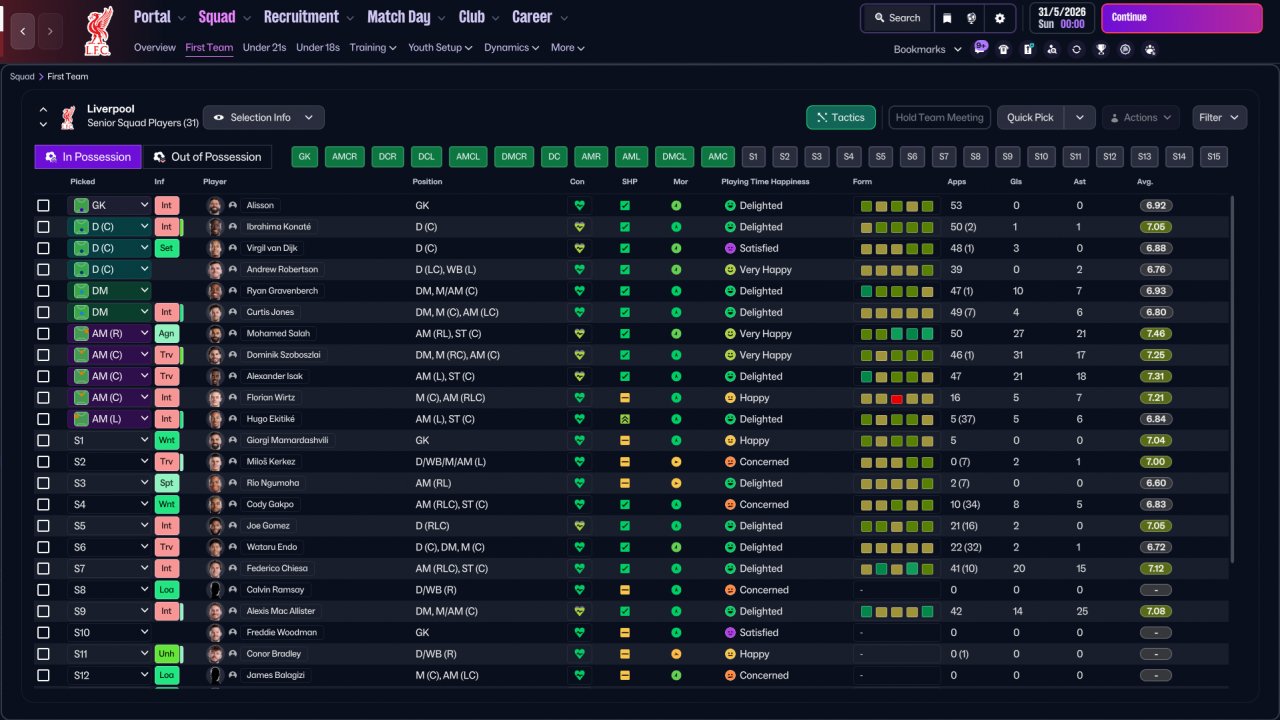Viewport: 1280px width, 720px height.
Task: Click the Search button
Action: [x=897, y=18]
